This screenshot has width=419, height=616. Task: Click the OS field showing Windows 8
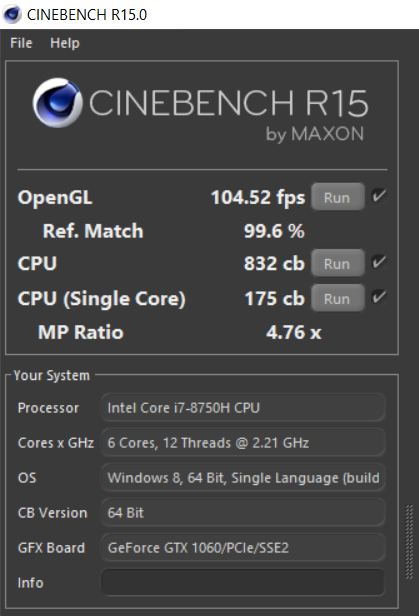pos(243,478)
